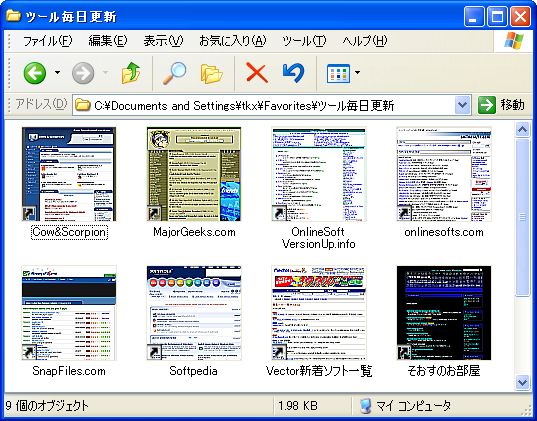
Task: Click the vertical scrollbar down arrow
Action: (x=523, y=382)
